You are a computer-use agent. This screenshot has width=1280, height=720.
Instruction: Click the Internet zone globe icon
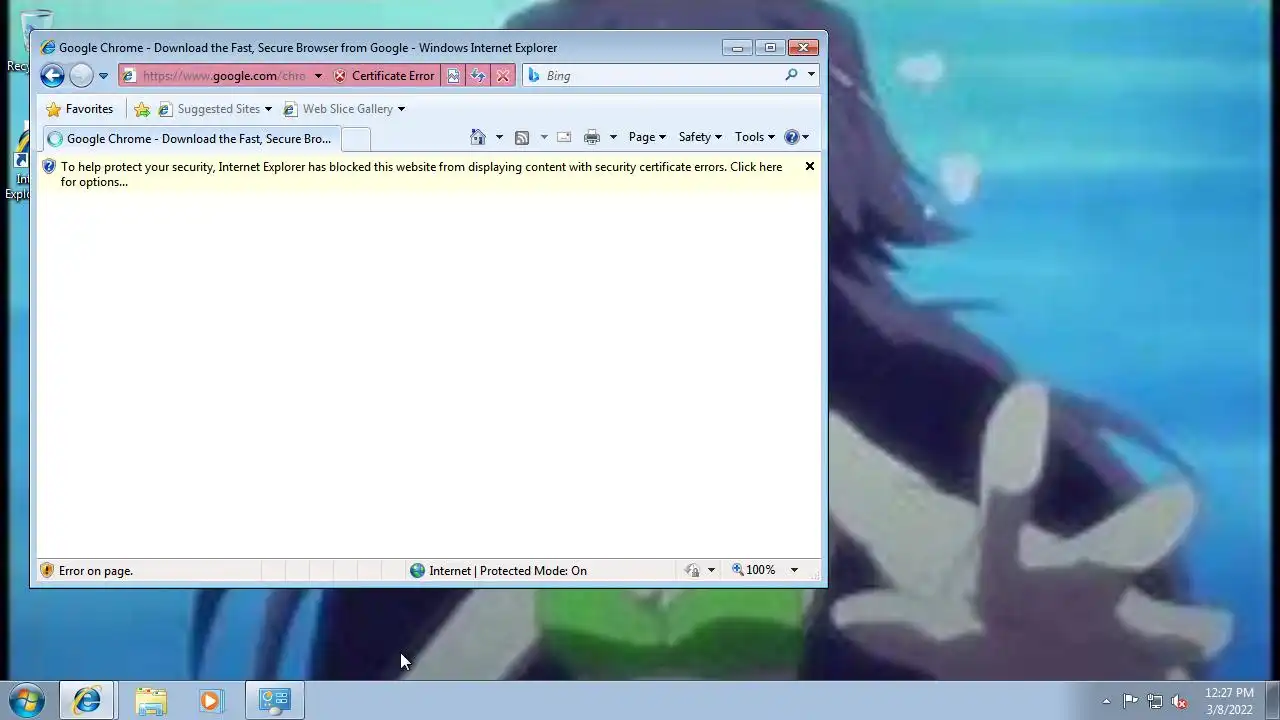[x=417, y=570]
